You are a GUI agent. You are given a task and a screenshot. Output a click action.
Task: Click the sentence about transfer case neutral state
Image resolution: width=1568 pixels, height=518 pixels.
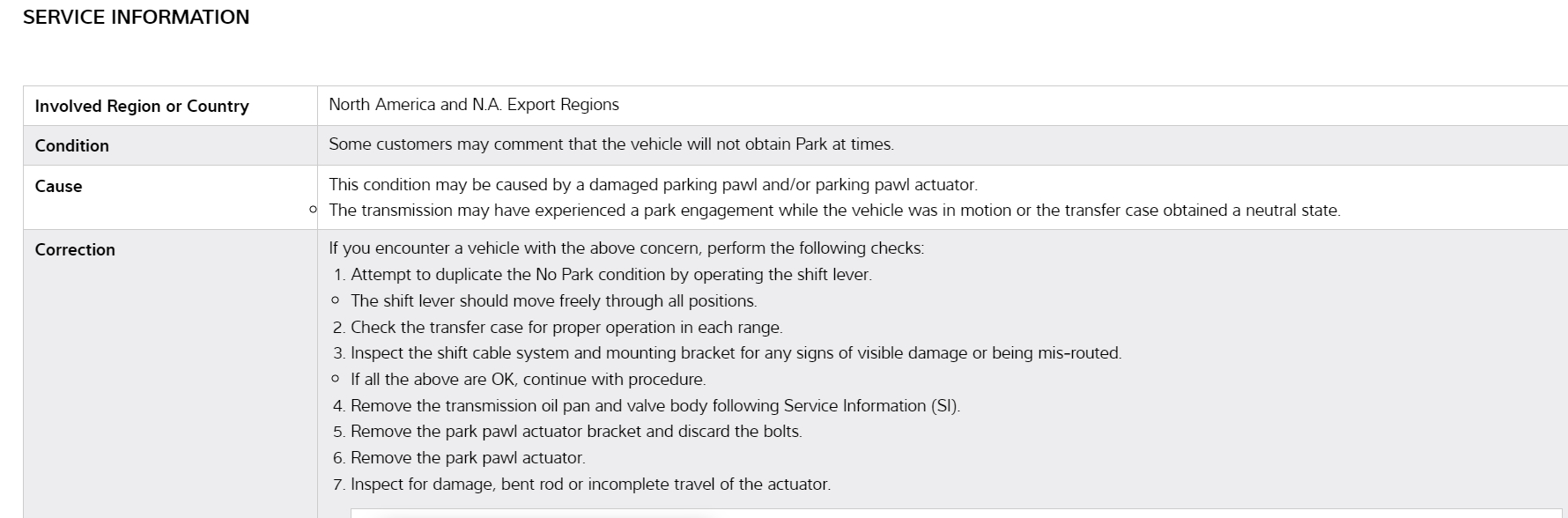(833, 211)
